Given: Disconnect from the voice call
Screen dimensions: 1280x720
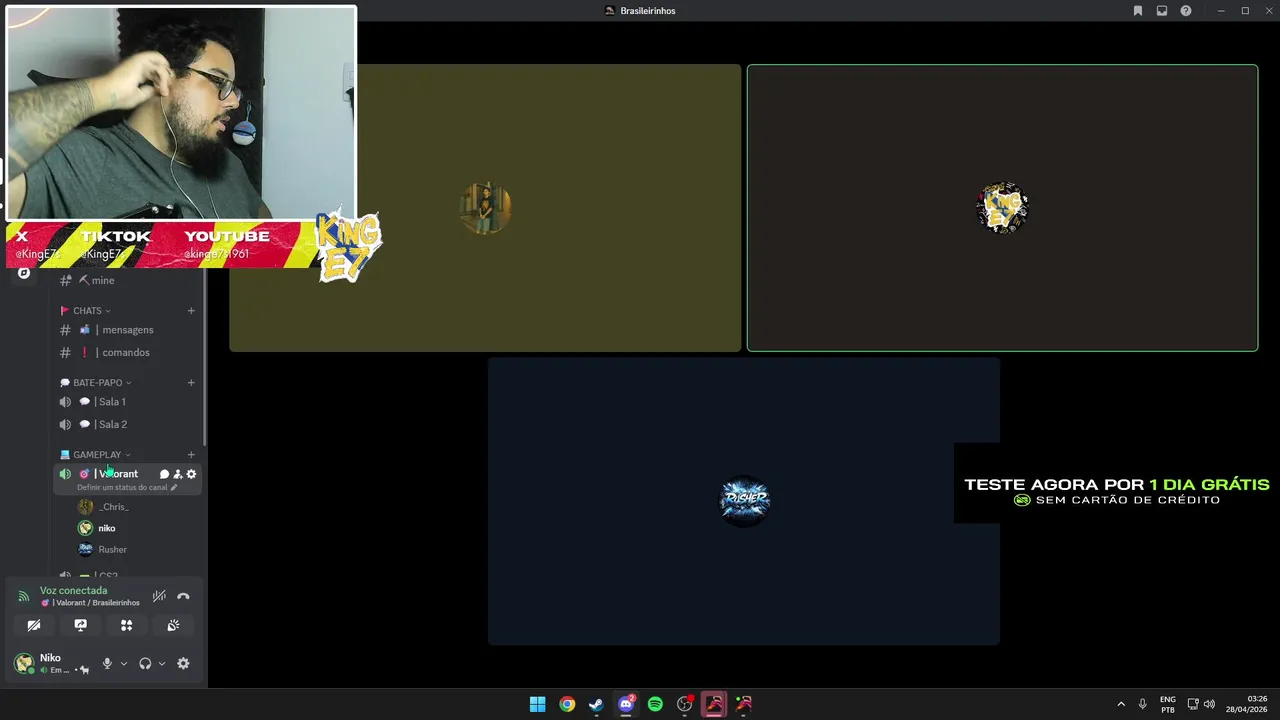Looking at the screenshot, I should 183,596.
